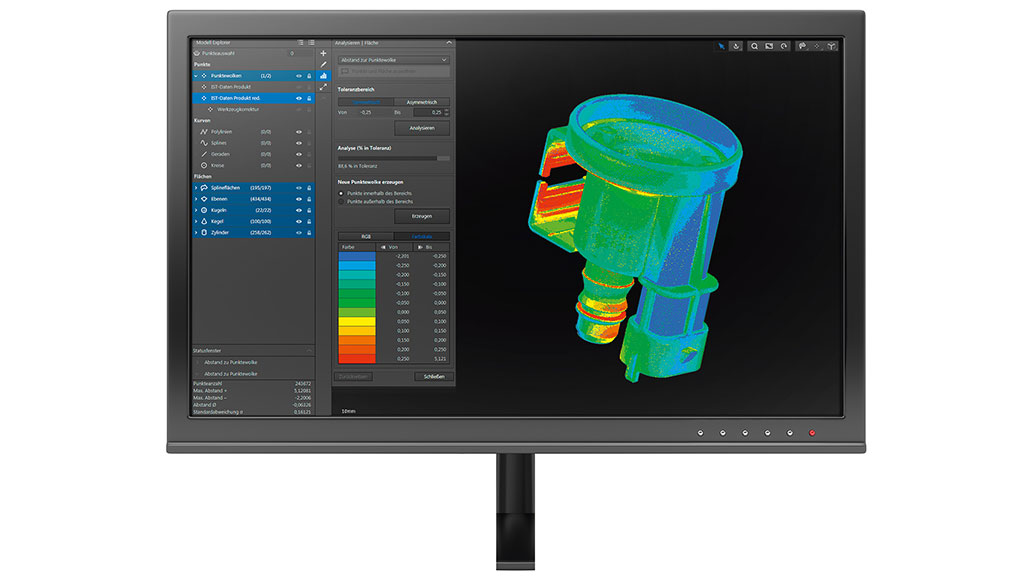This screenshot has width=1032, height=580.
Task: Select the bar chart analysis icon
Action: coord(323,76)
